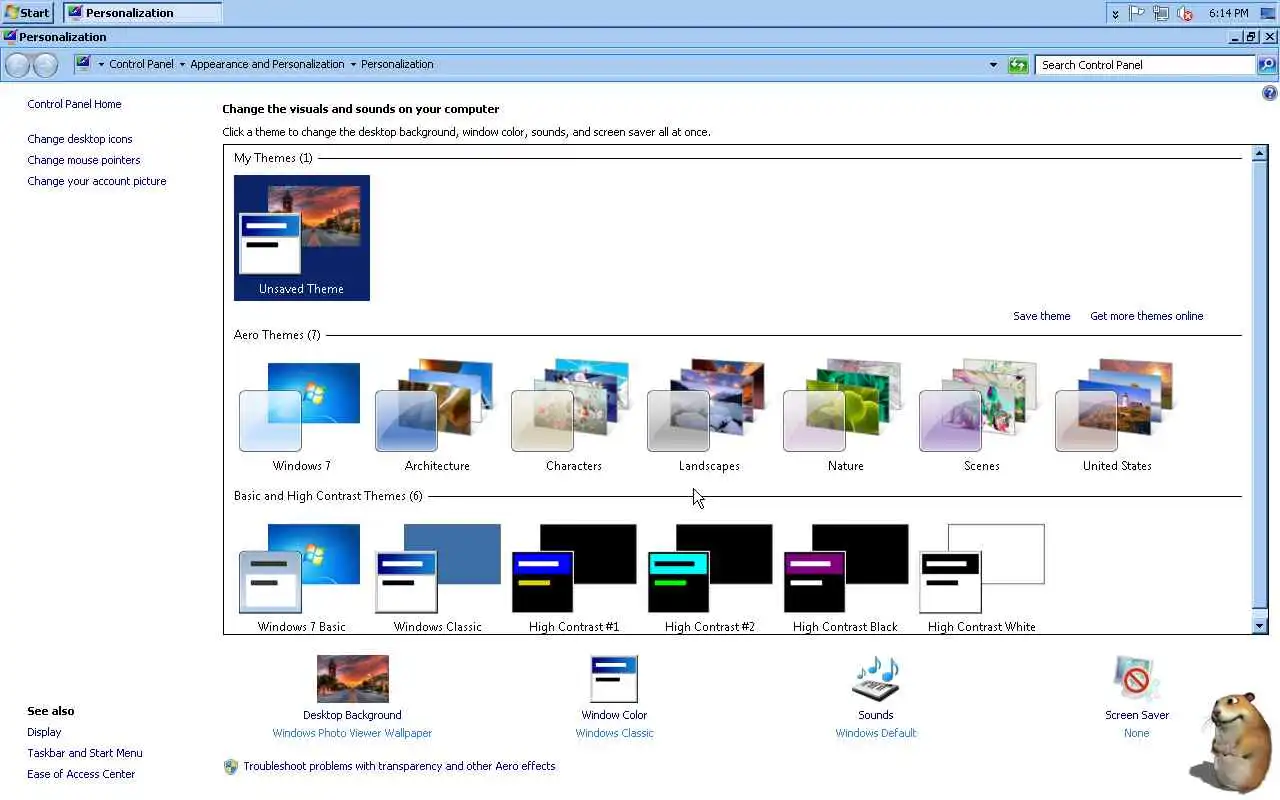This screenshot has width=1280, height=800.
Task: Click Appearance and Personalization breadcrumb
Action: 267,64
